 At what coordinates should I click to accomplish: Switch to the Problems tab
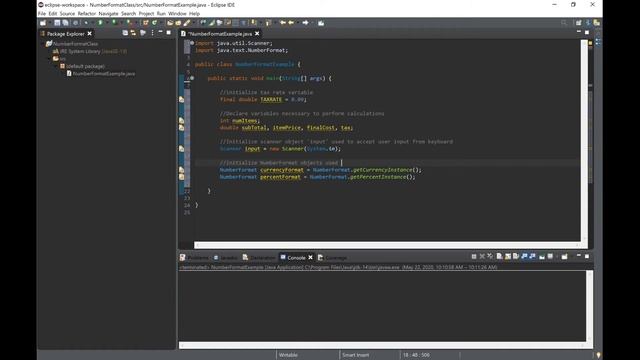pyautogui.click(x=194, y=258)
